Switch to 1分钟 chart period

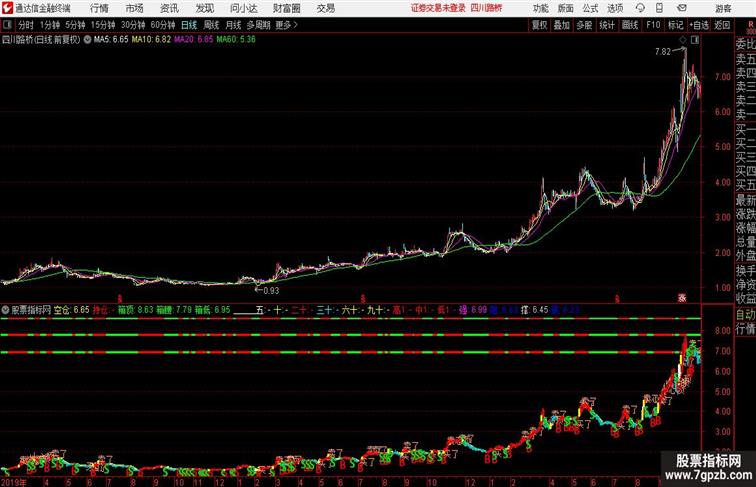coord(50,25)
